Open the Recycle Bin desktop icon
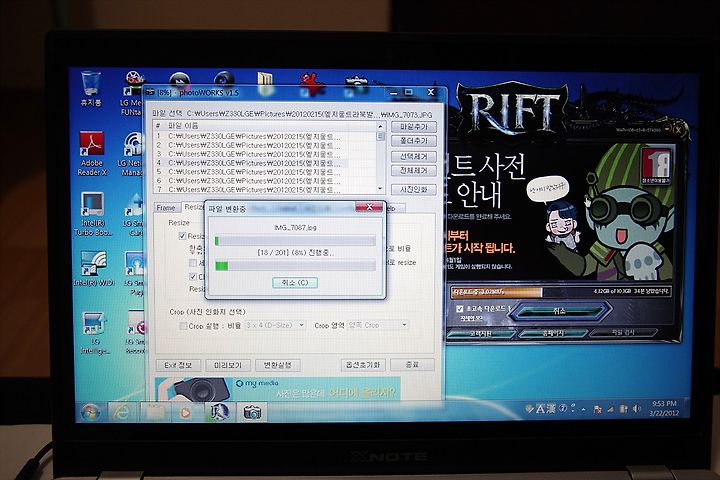This screenshot has height=480, width=720. pyautogui.click(x=91, y=89)
